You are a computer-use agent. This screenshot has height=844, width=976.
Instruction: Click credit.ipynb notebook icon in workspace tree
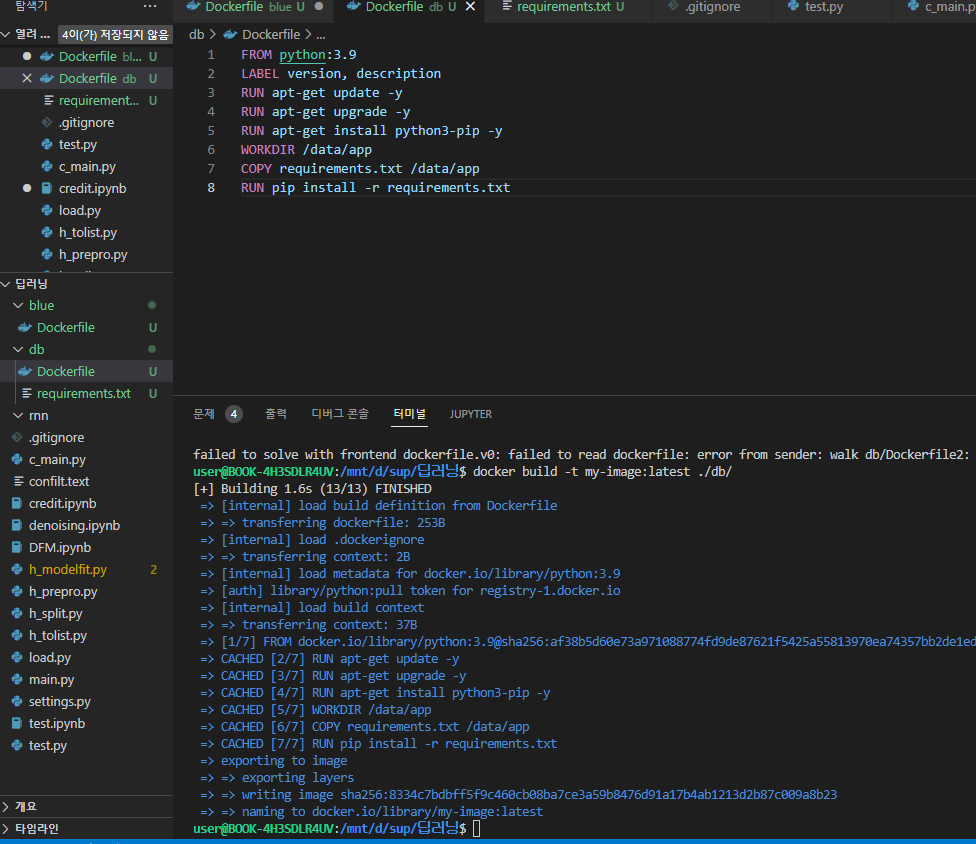coord(17,504)
